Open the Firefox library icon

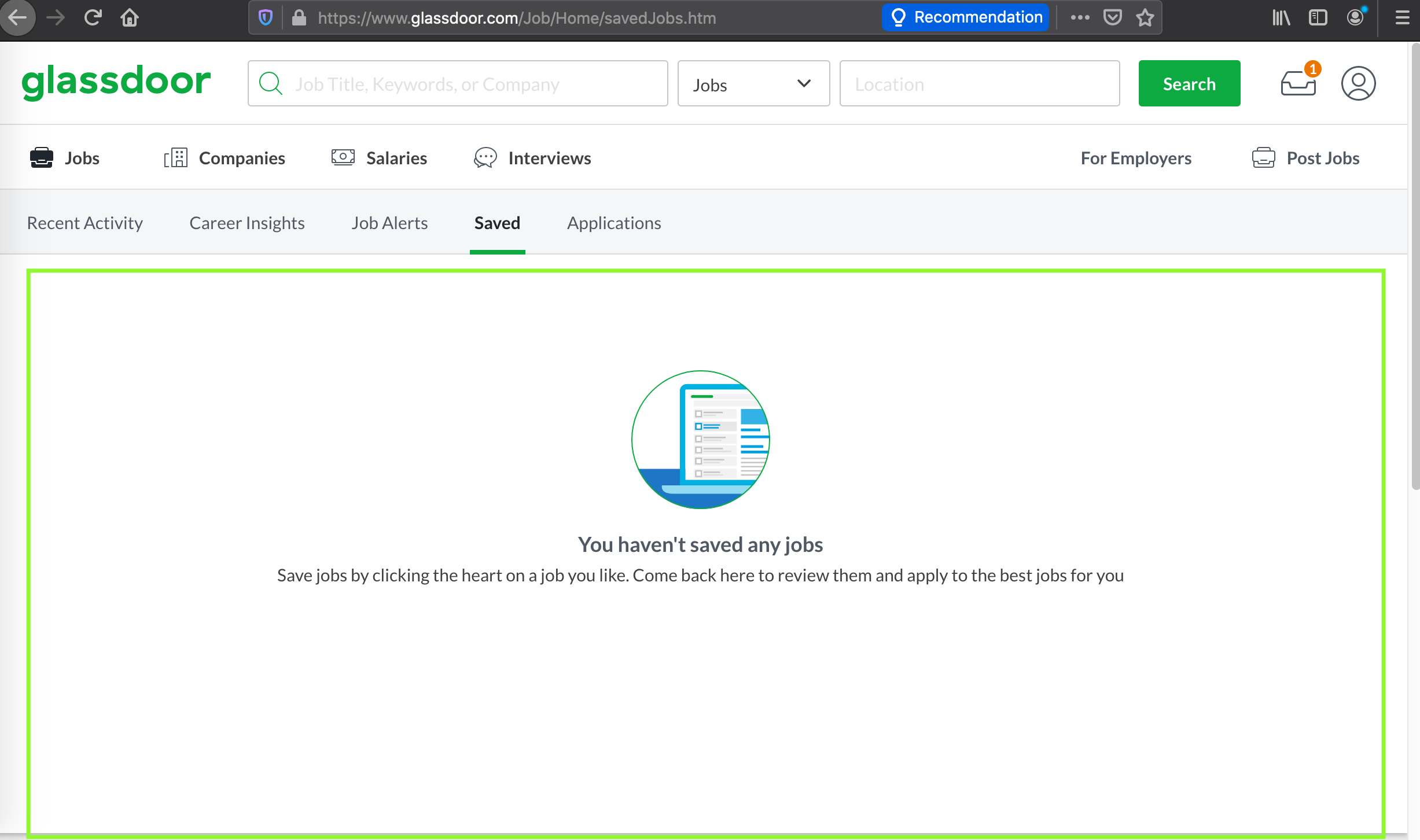coord(1281,18)
